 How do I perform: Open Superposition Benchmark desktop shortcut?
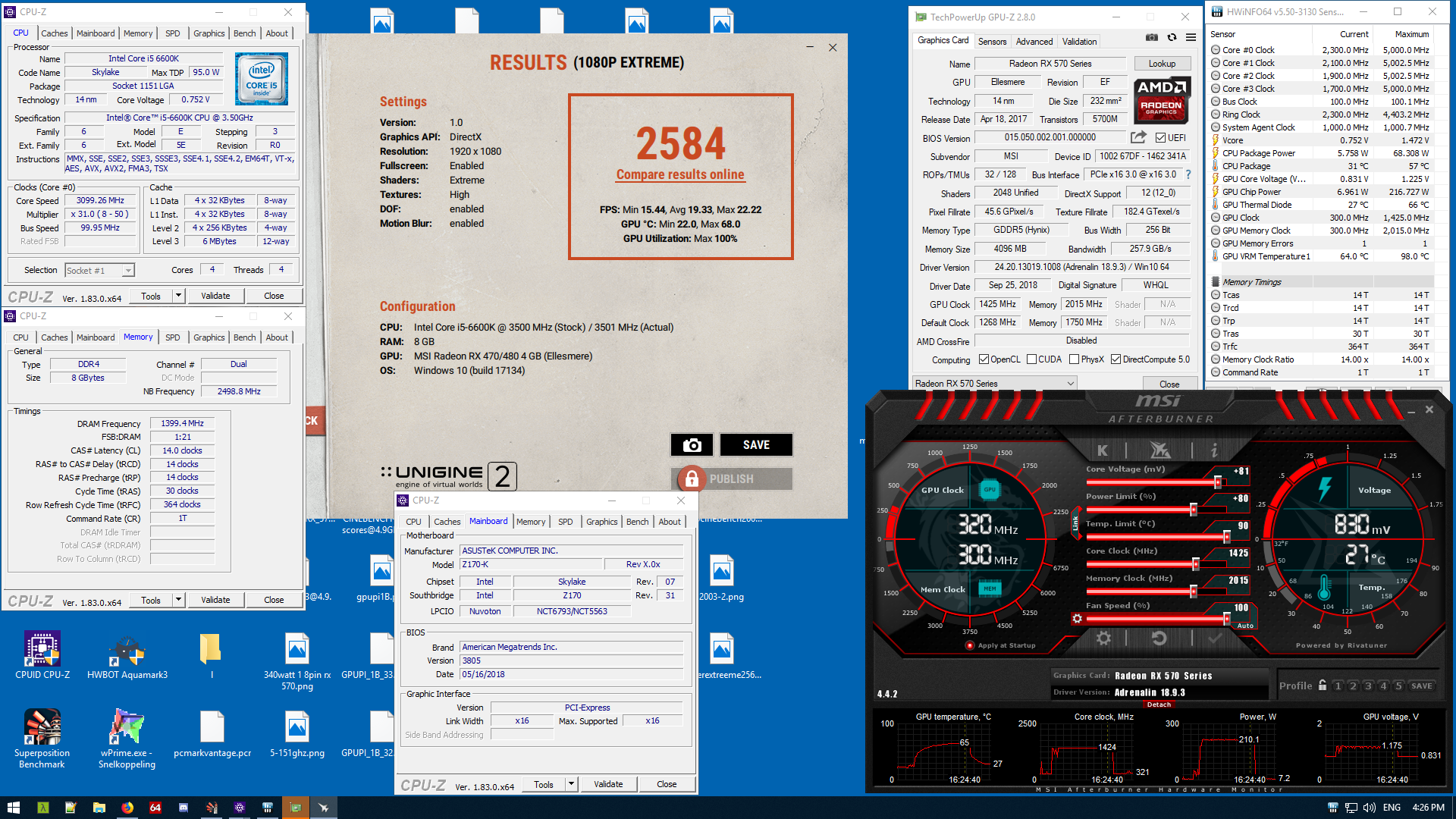[42, 738]
